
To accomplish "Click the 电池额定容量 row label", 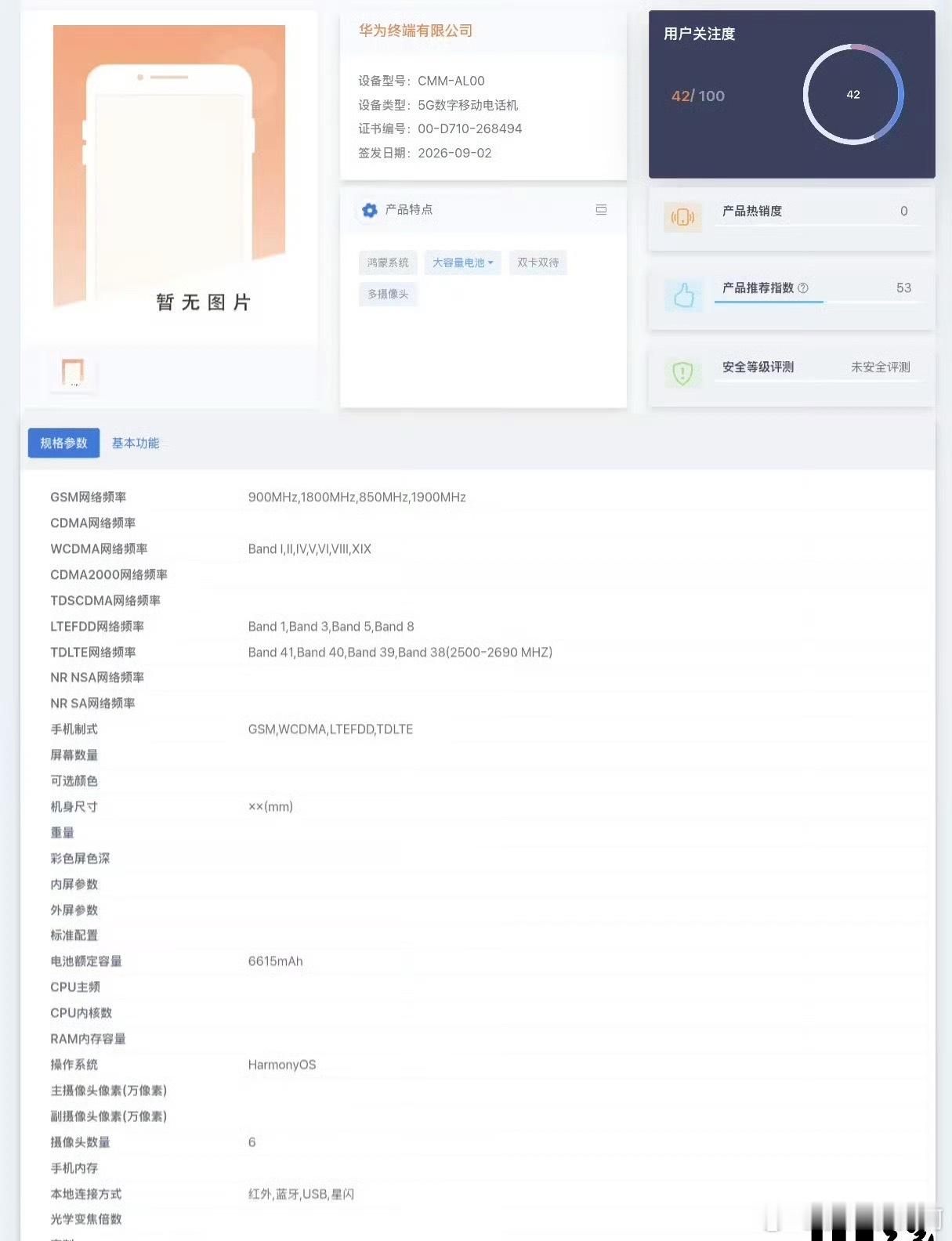I will [x=86, y=961].
